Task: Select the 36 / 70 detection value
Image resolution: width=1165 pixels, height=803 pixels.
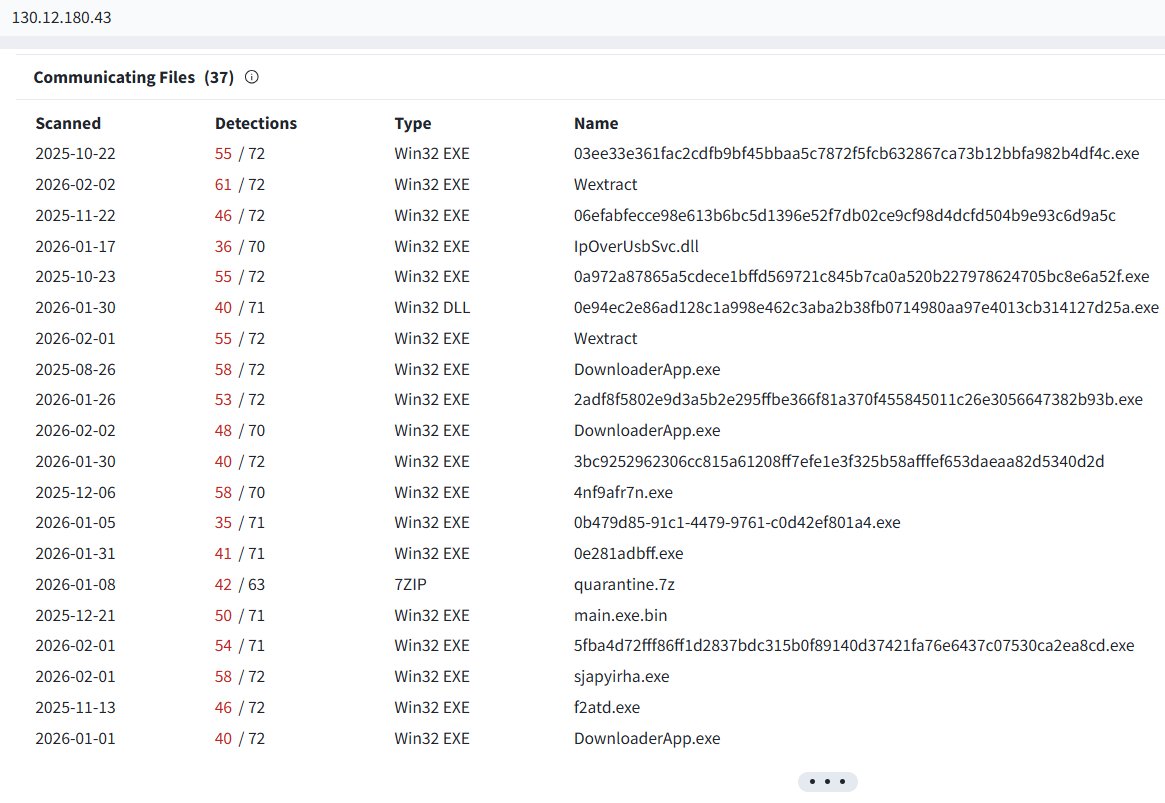Action: coord(239,247)
